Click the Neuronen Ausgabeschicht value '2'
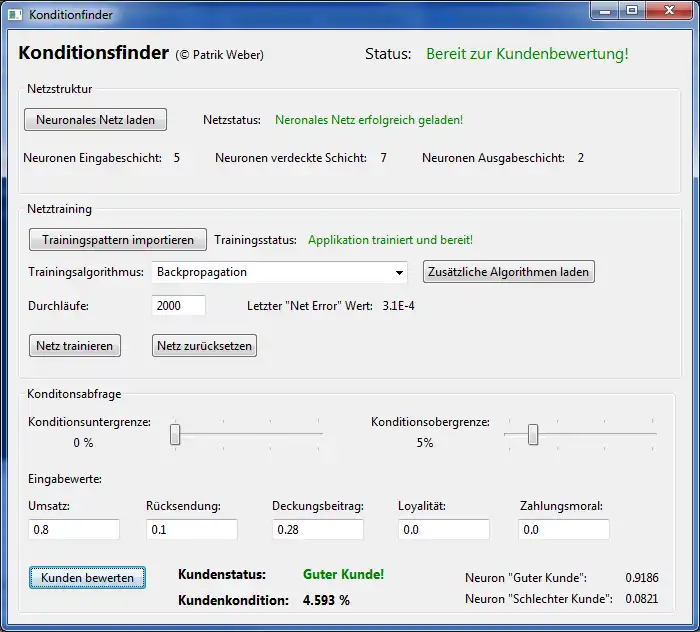Image resolution: width=700 pixels, height=632 pixels. point(580,158)
